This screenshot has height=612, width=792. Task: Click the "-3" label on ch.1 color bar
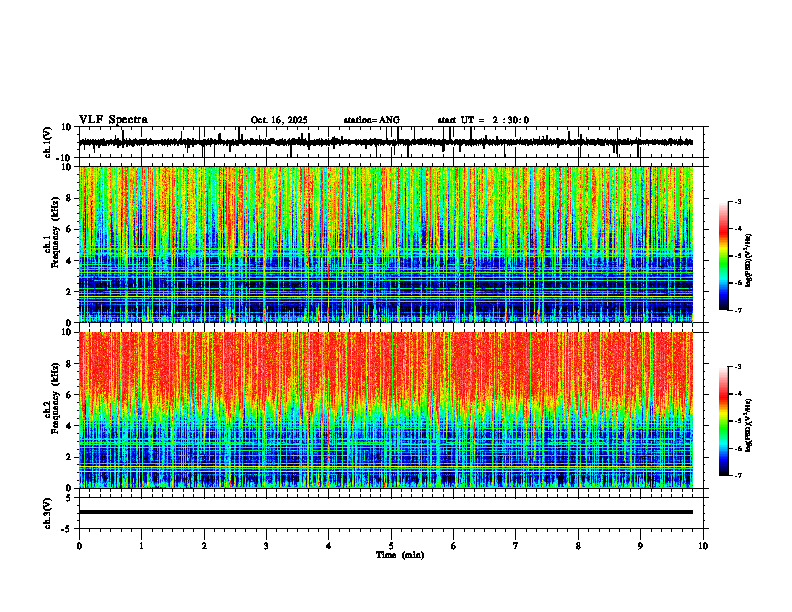[738, 202]
